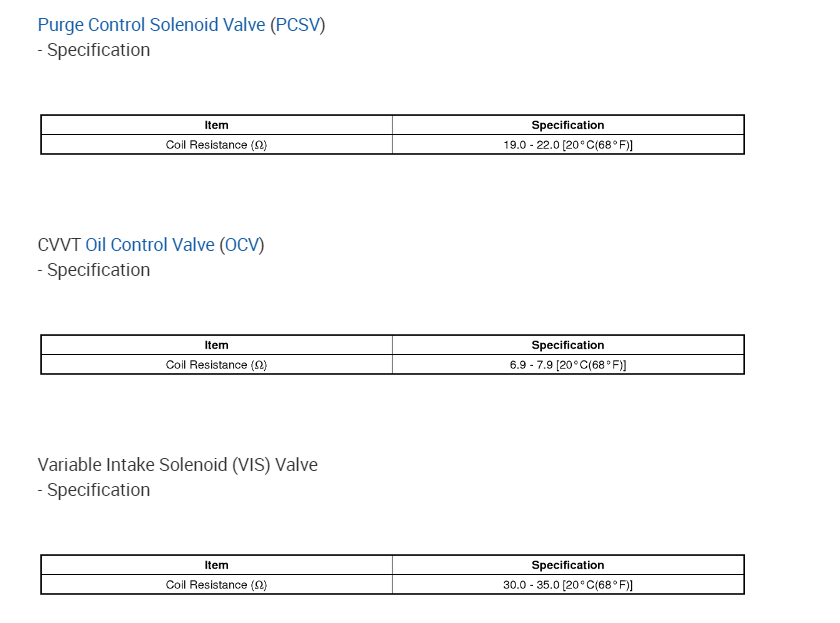Screen dimensions: 840x623
Task: Click the Variable Intake Solenoid (VIS) Valve heading
Action: point(177,465)
